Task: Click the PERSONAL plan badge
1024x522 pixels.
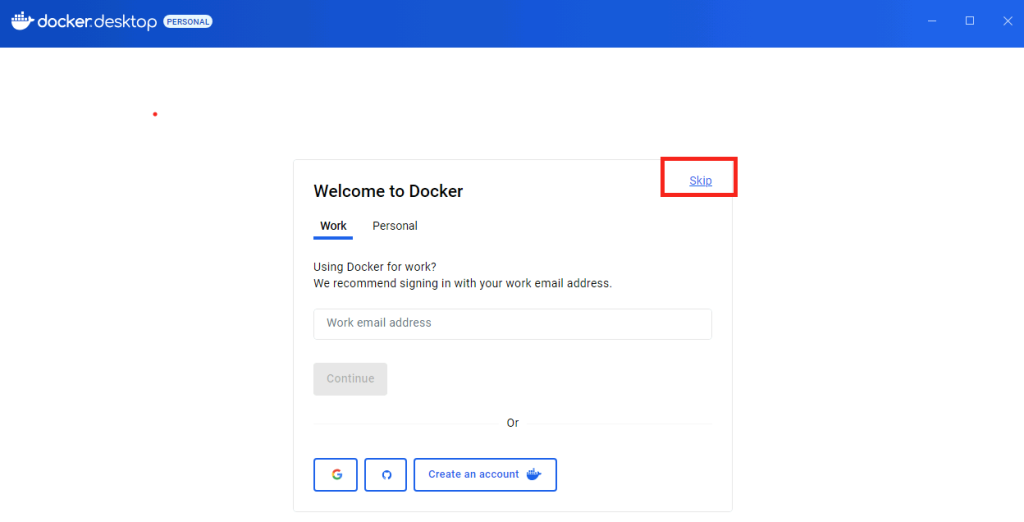Action: [188, 22]
